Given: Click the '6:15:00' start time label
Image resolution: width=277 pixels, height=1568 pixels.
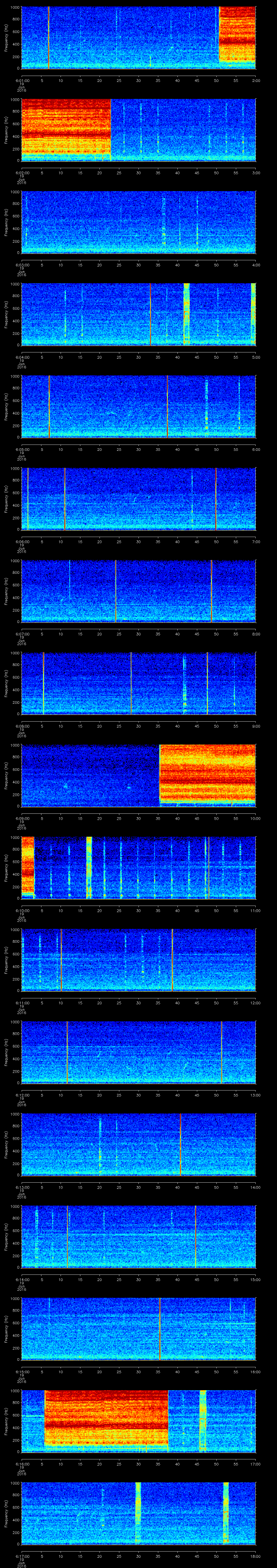Looking at the screenshot, I should click(x=22, y=1372).
